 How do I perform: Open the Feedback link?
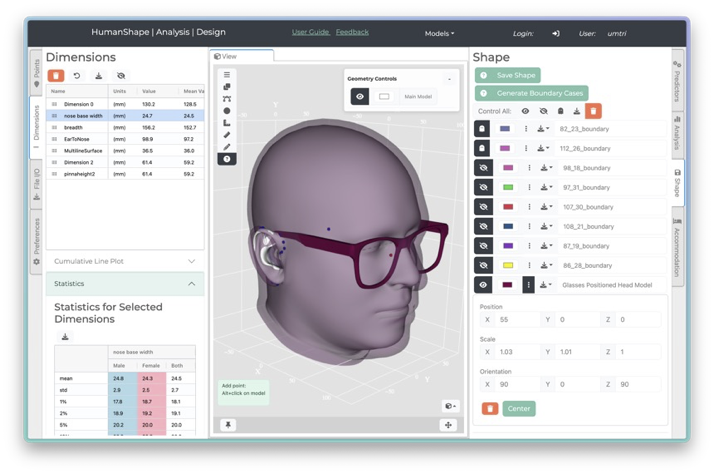pos(352,32)
